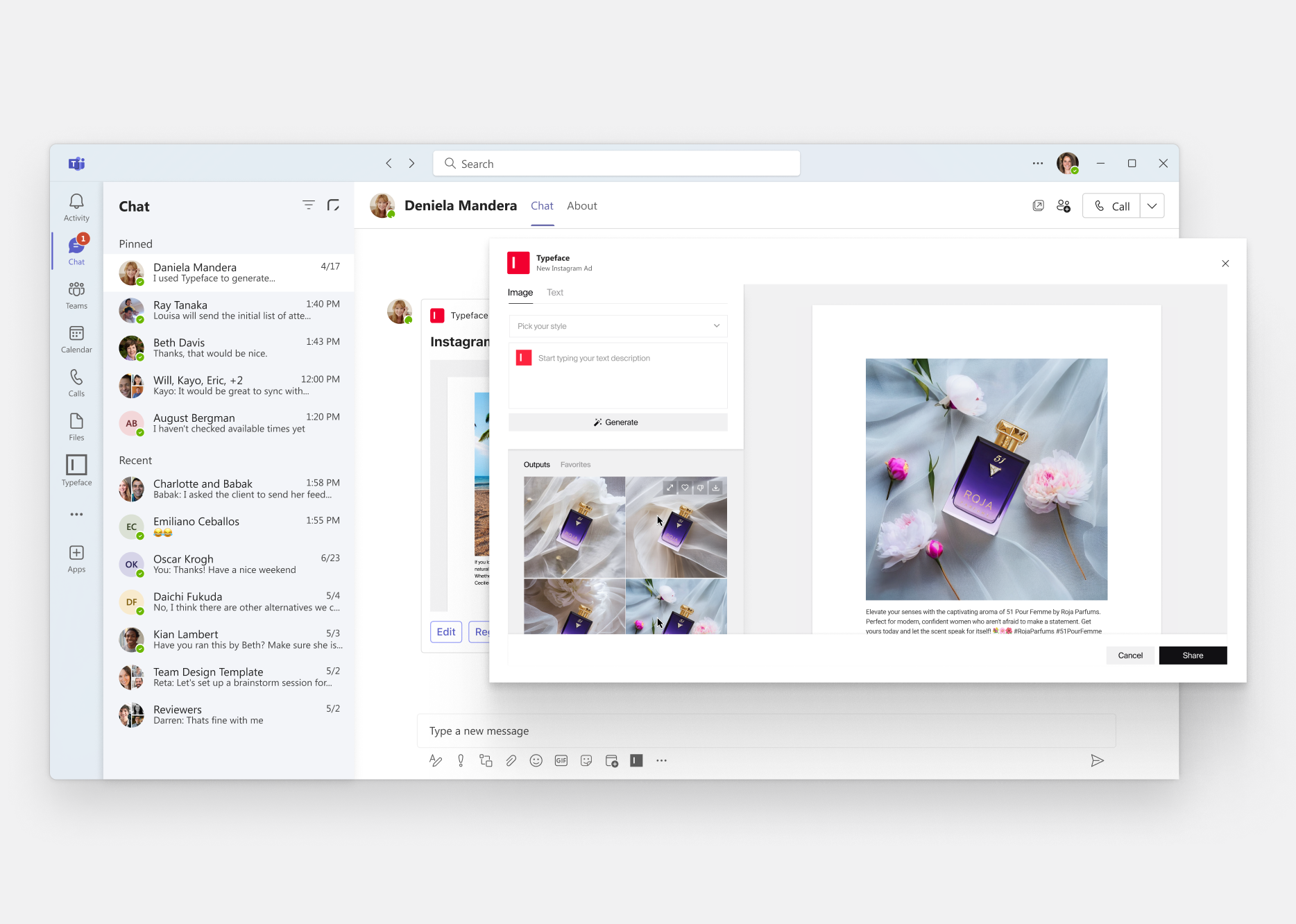1296x924 pixels.
Task: Select the Outputs tab
Action: [x=536, y=465]
